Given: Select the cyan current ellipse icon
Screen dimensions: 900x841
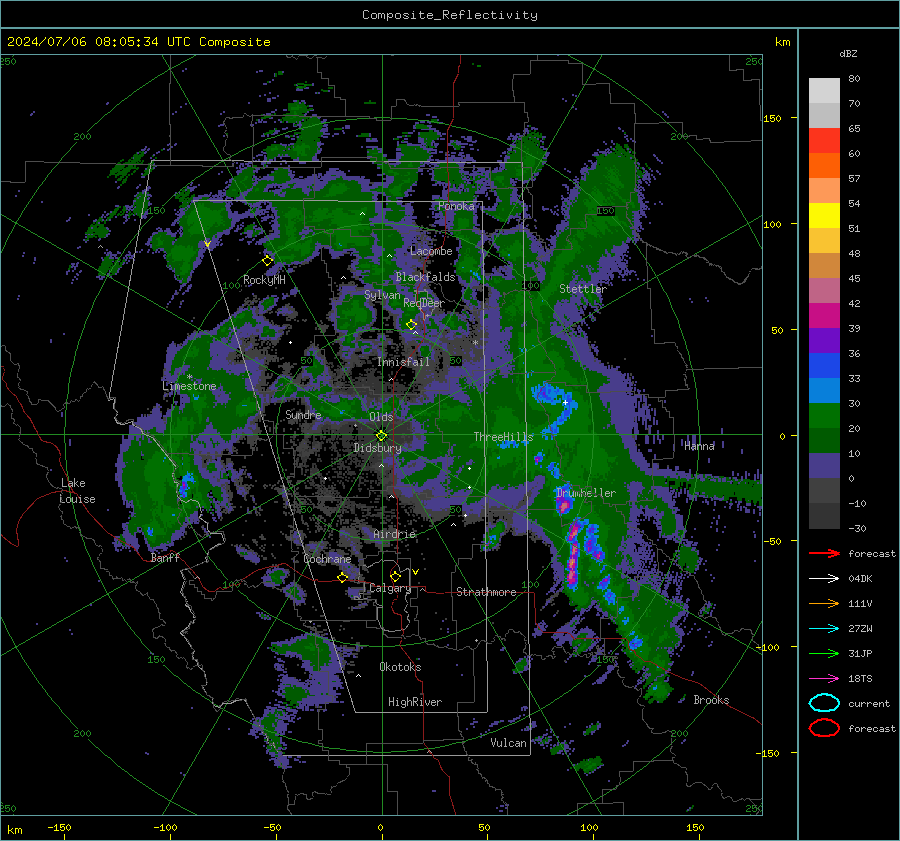Looking at the screenshot, I should [x=824, y=703].
